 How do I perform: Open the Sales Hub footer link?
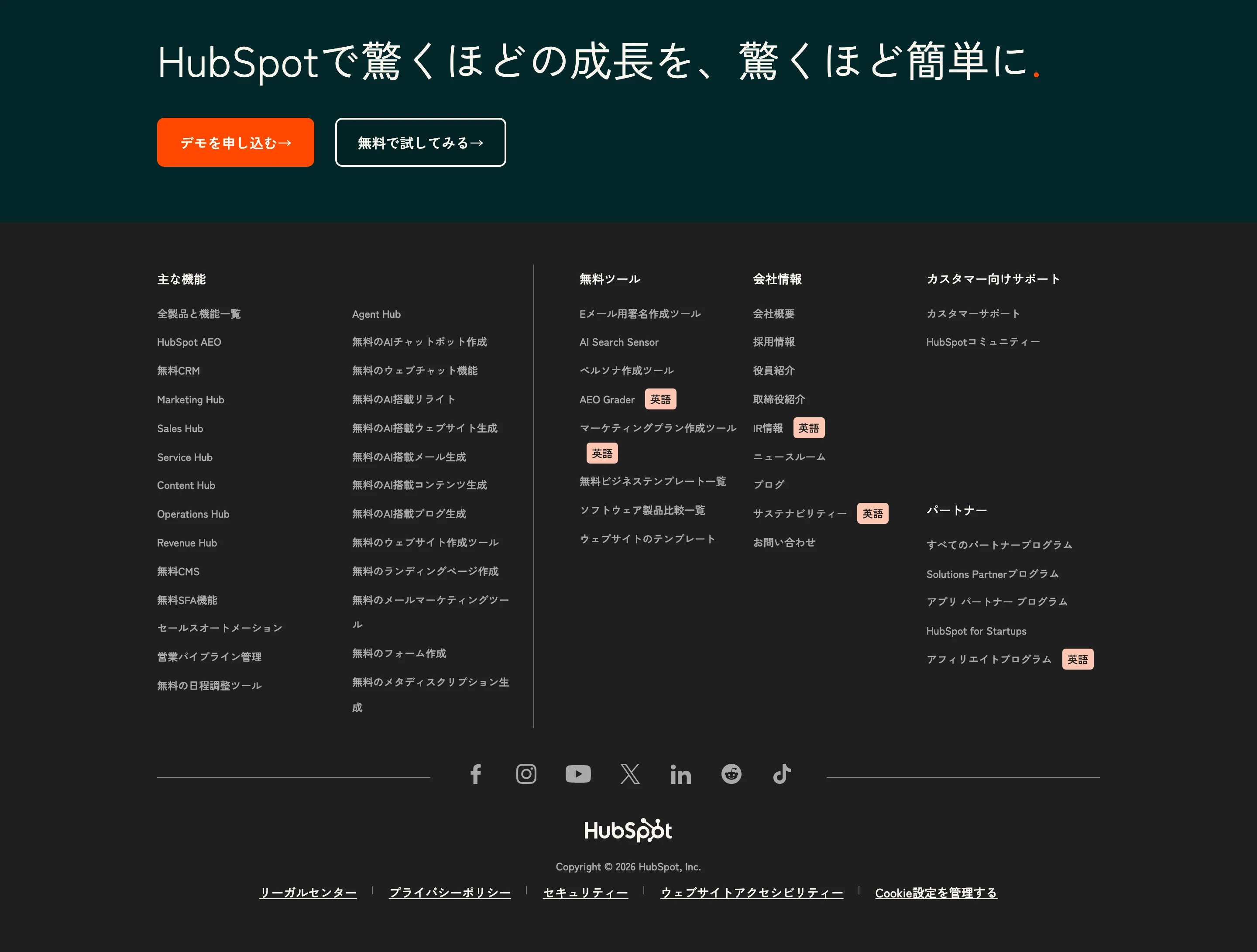coord(180,429)
